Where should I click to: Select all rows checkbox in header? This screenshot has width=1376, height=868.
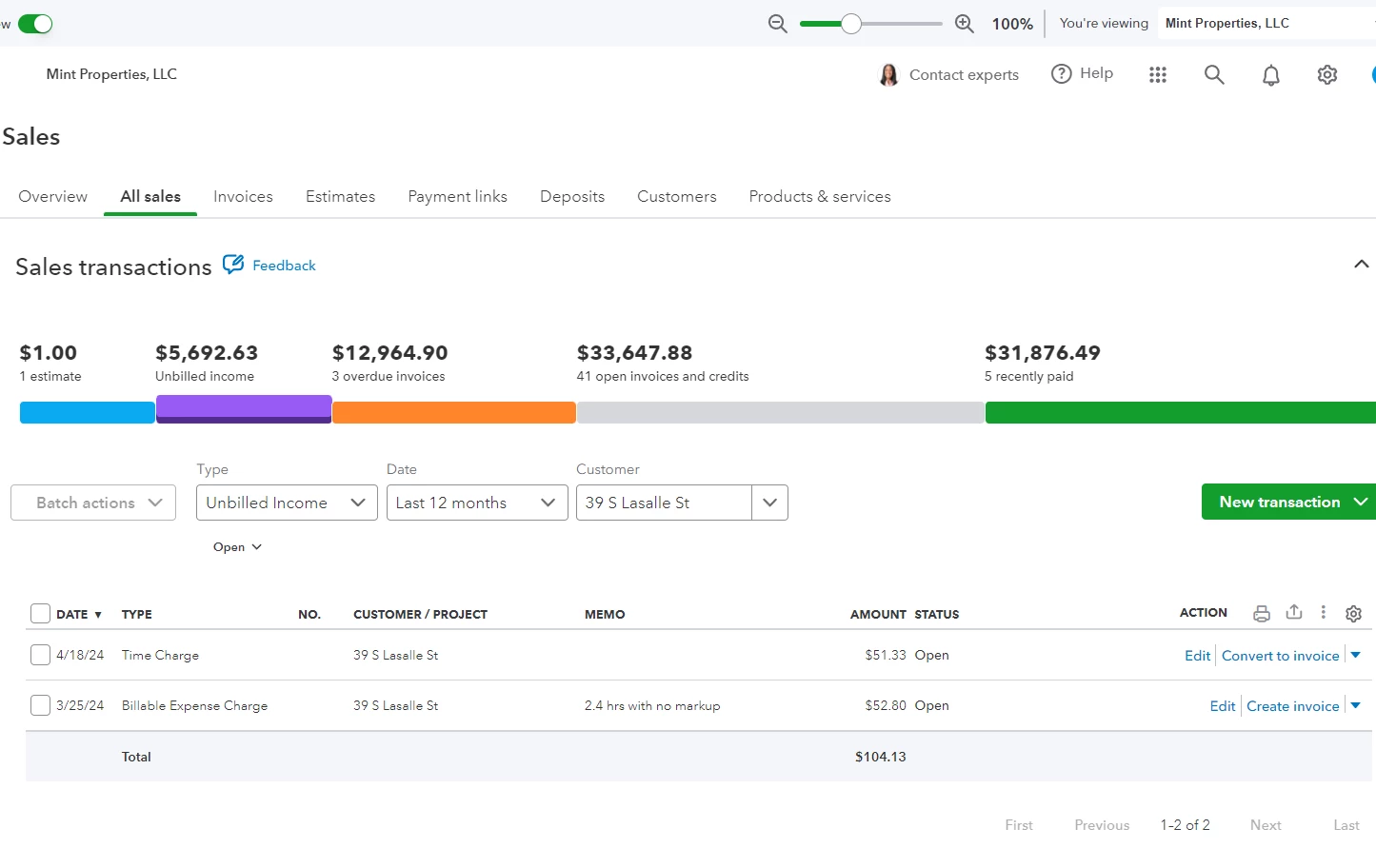point(40,614)
